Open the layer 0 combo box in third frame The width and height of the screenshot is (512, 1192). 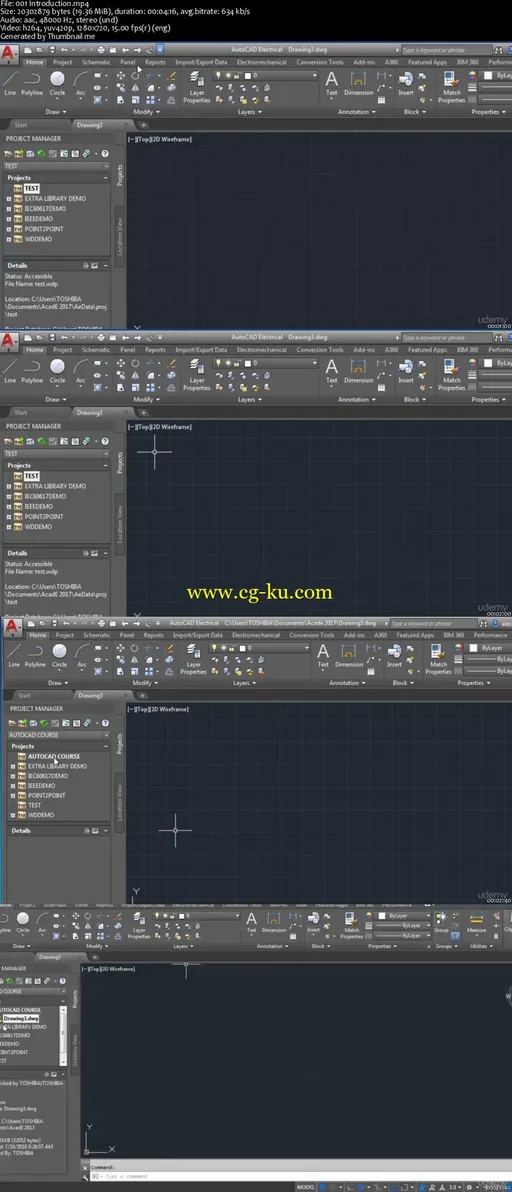click(x=261, y=648)
